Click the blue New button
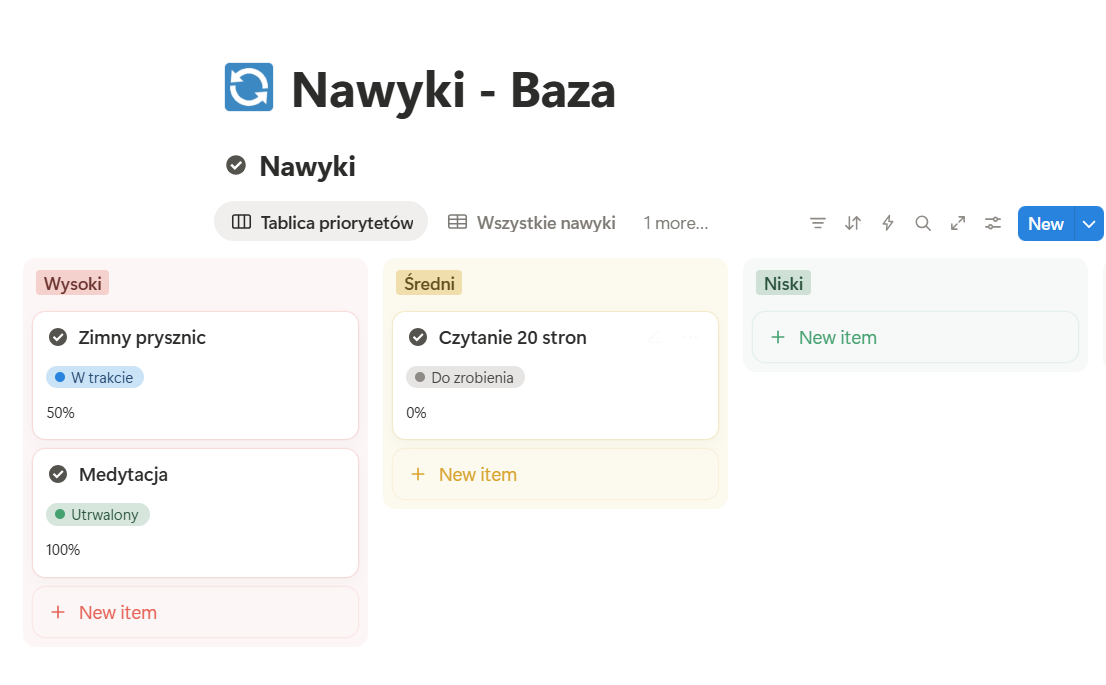 click(x=1045, y=223)
